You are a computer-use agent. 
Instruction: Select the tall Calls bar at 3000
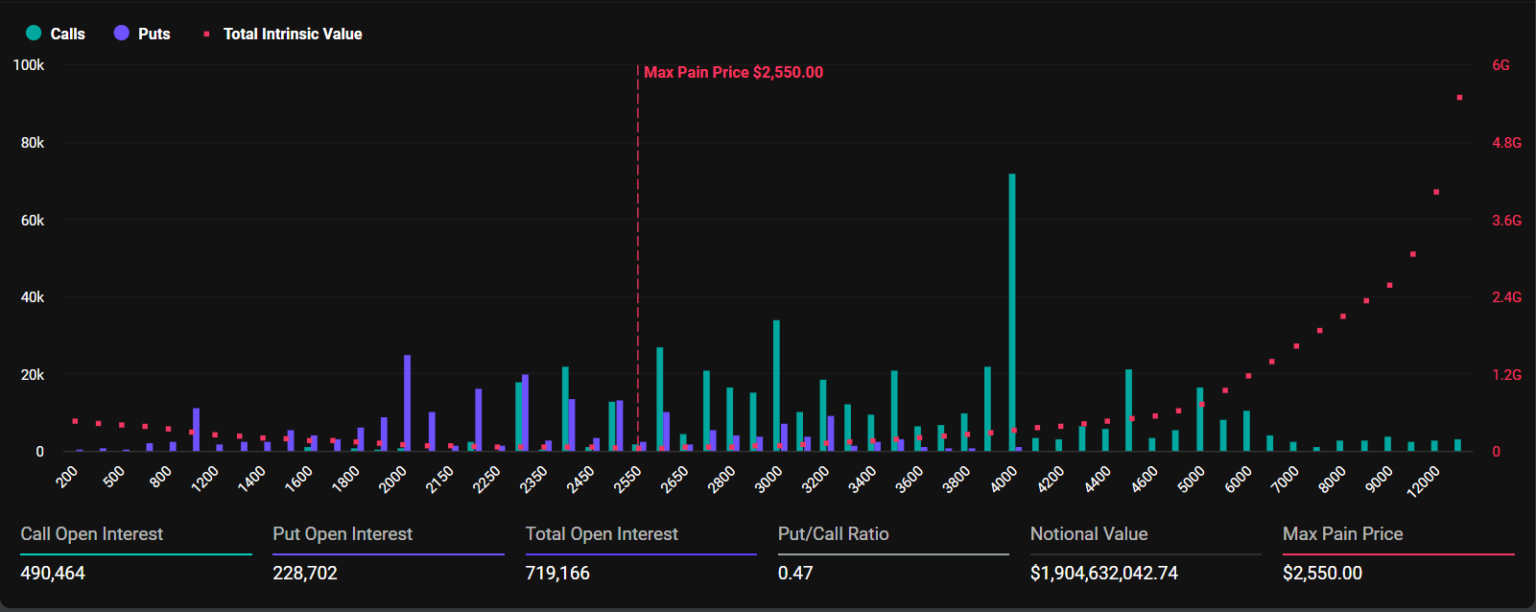point(776,385)
